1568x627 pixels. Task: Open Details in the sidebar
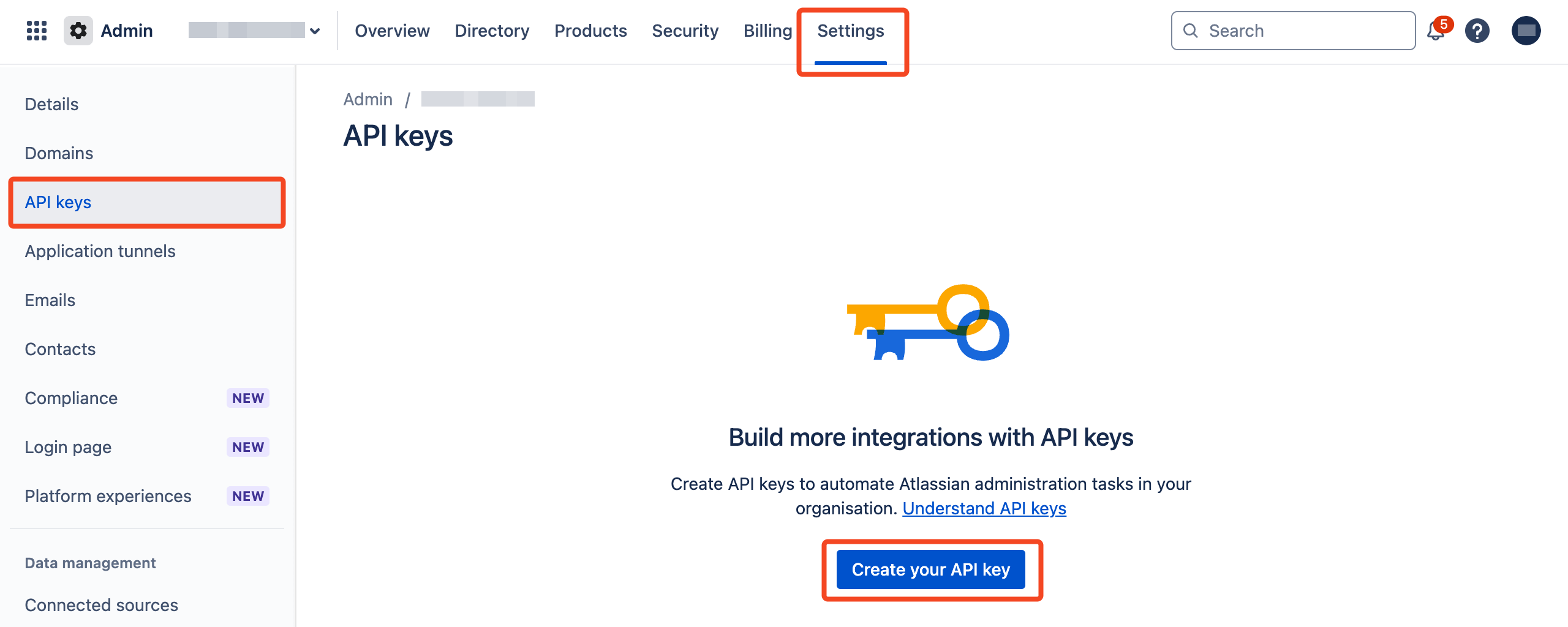click(x=147, y=104)
